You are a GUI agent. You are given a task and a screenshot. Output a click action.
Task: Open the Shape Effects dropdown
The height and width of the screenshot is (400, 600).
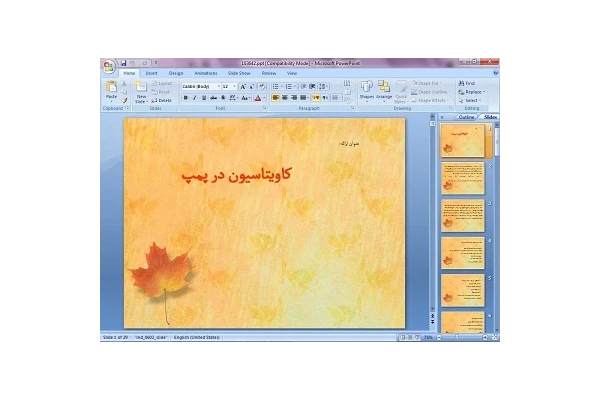(430, 100)
